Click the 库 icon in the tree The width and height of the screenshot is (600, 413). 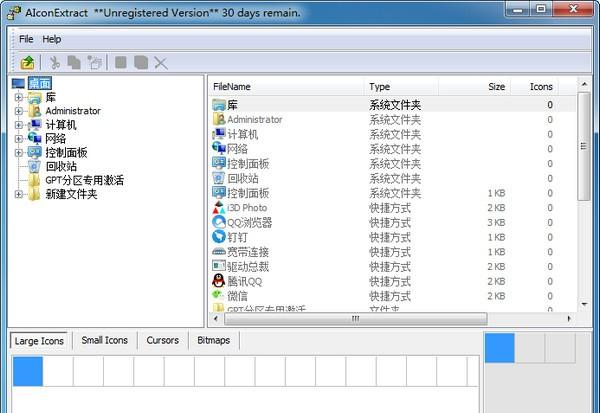[x=35, y=98]
